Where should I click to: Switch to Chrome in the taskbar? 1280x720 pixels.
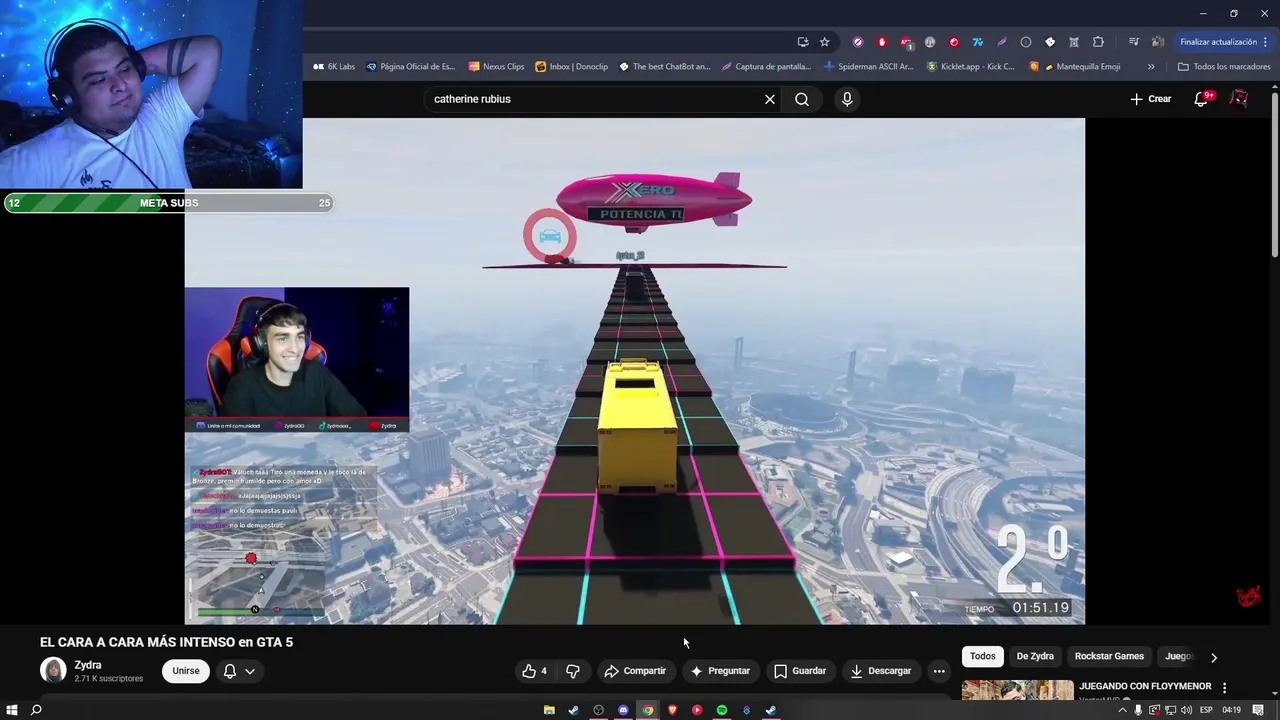(x=648, y=710)
